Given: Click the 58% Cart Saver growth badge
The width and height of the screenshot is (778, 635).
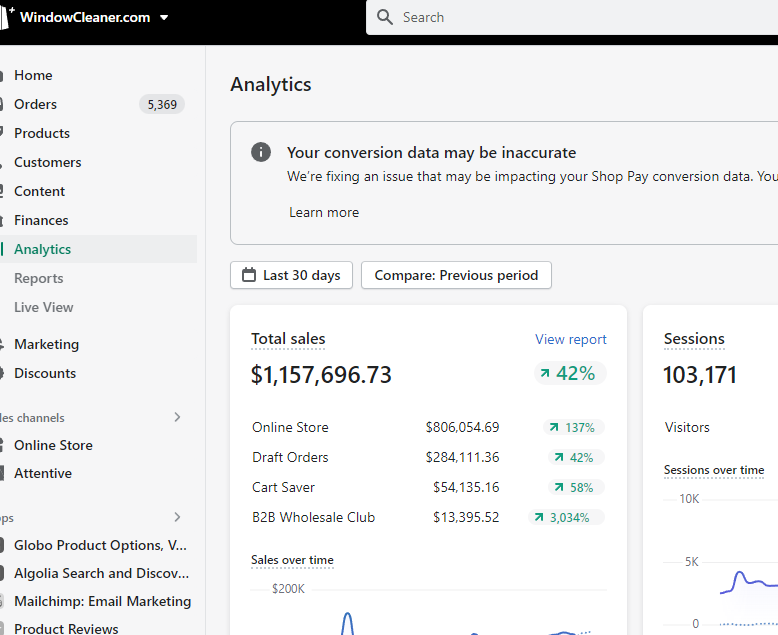Looking at the screenshot, I should point(576,487).
